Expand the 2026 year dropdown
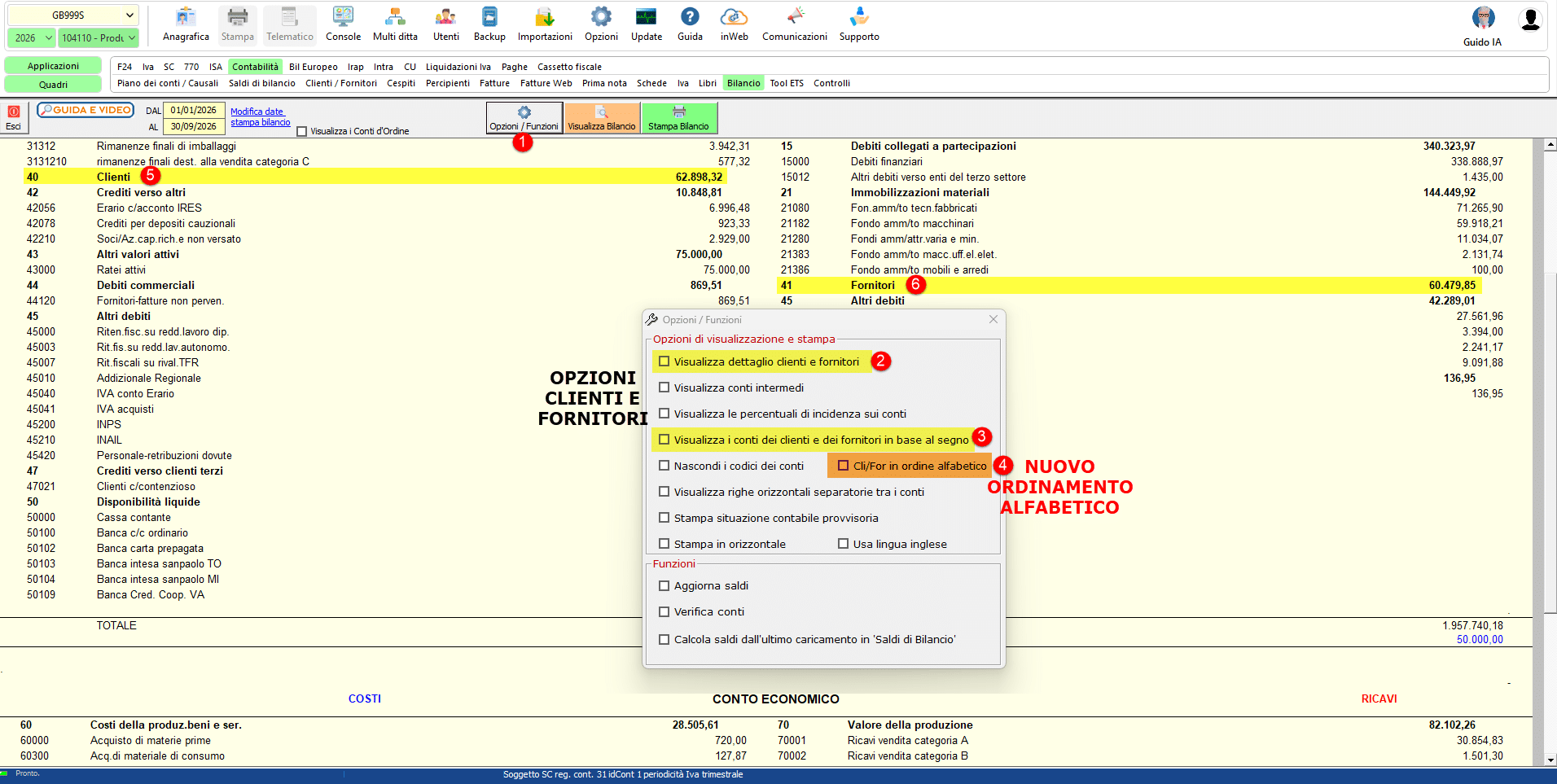The image size is (1557, 784). [32, 37]
